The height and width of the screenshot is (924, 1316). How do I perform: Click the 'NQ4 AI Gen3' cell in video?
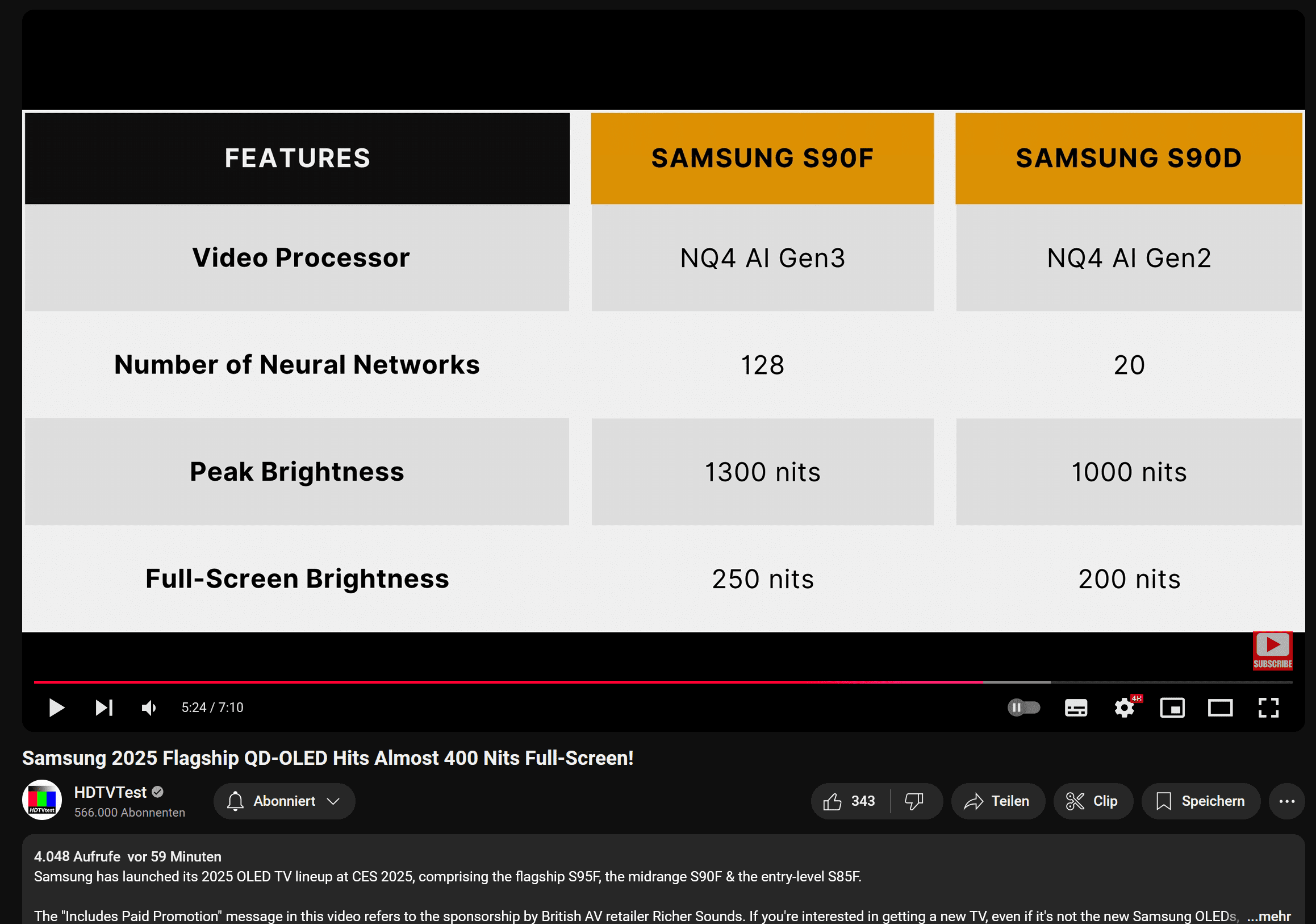point(762,258)
